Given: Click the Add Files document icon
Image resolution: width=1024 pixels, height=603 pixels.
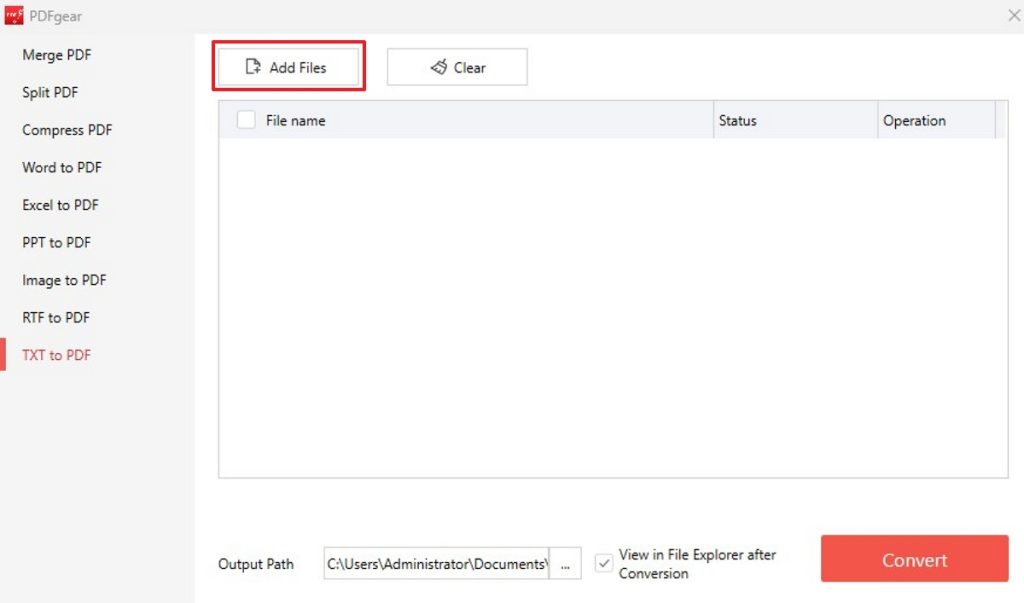Looking at the screenshot, I should click(253, 66).
